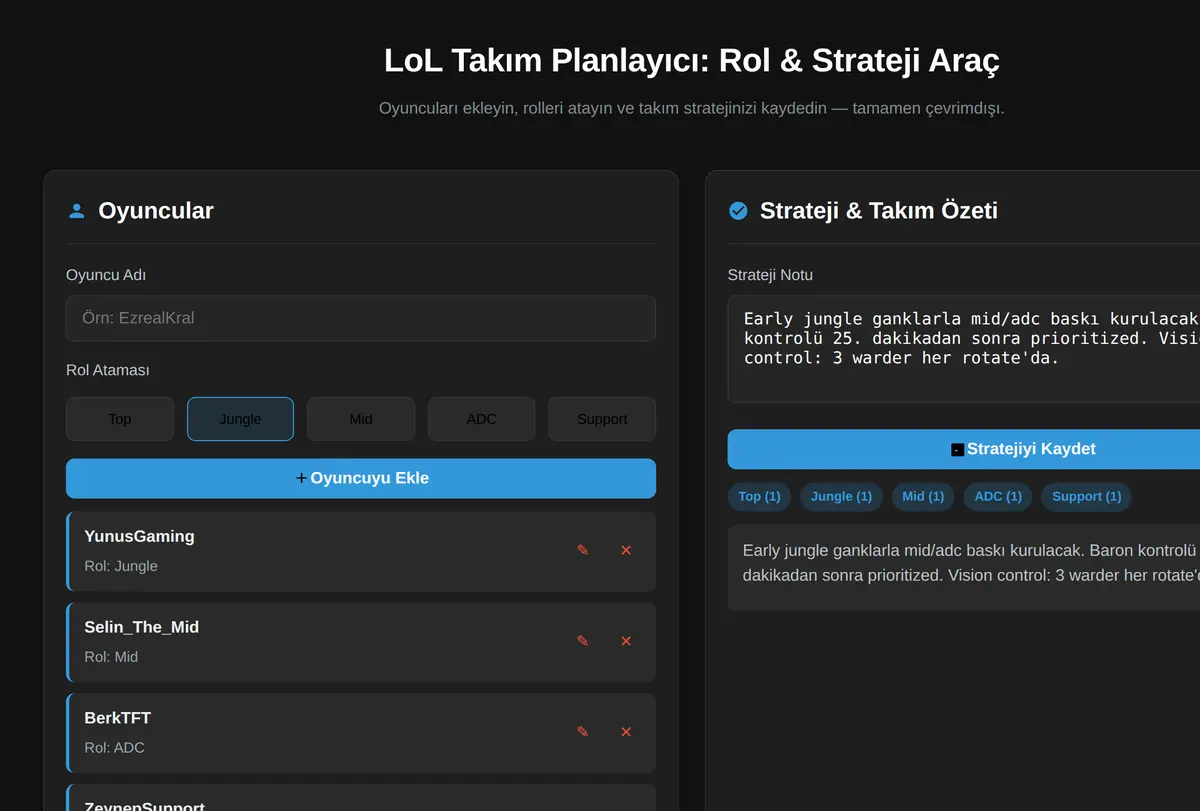The height and width of the screenshot is (811, 1200).
Task: Select the ADC role
Action: [481, 419]
